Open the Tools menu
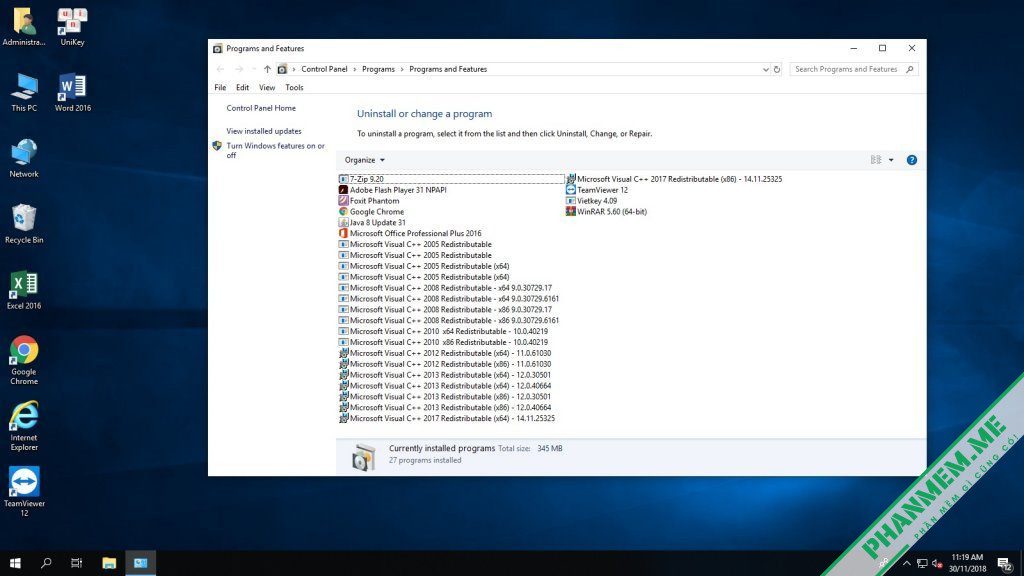 (294, 88)
